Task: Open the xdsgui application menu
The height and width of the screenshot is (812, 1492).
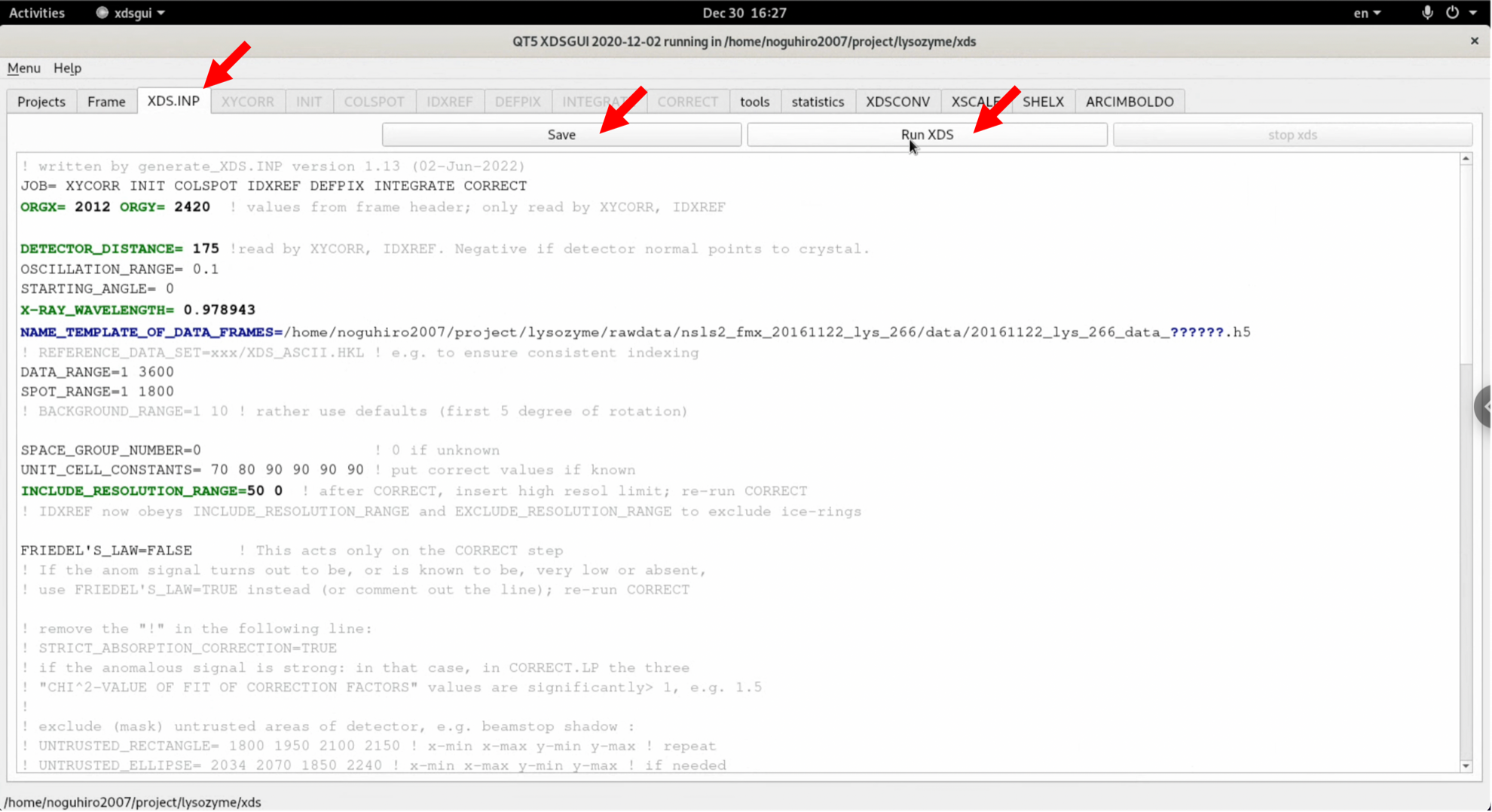Action: [130, 13]
